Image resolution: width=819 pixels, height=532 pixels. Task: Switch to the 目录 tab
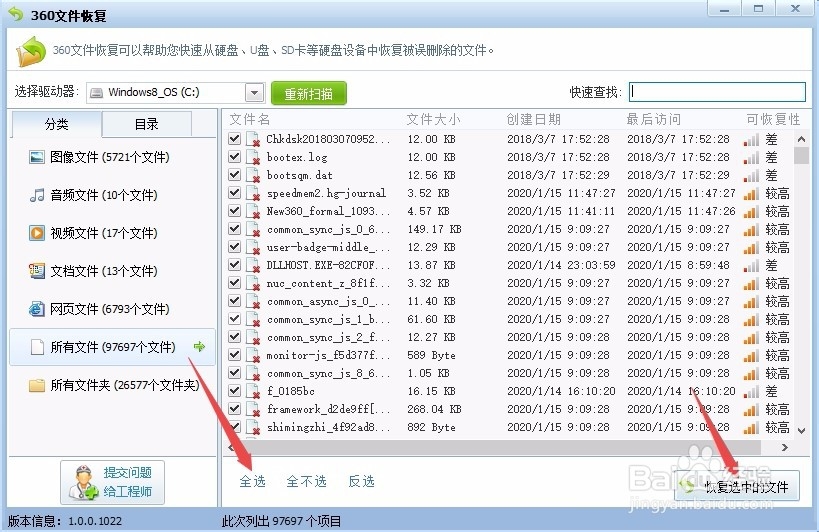click(146, 124)
